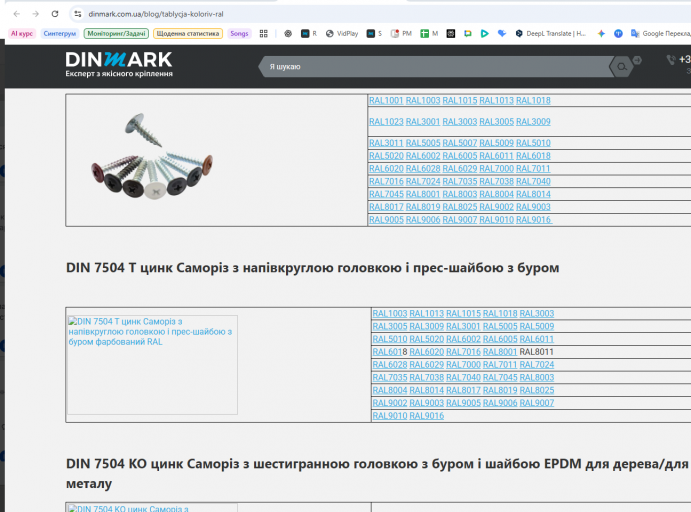This screenshot has width=691, height=512.
Task: Open the DeepL Translate bookmark
Action: (550, 33)
